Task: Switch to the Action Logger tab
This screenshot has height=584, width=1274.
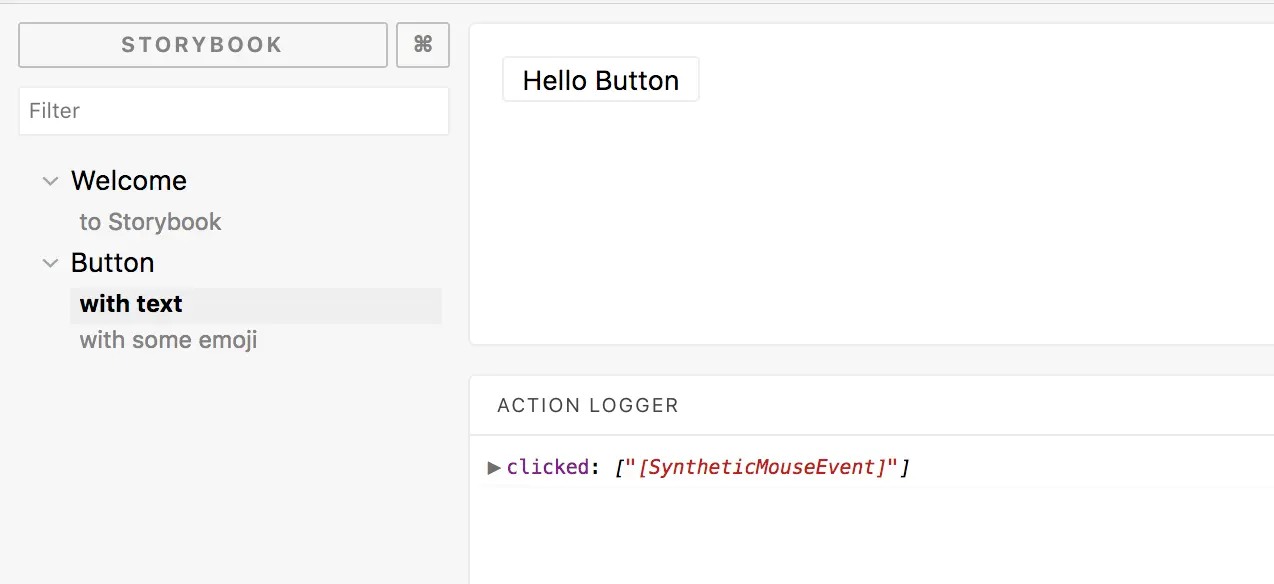Action: click(x=588, y=406)
